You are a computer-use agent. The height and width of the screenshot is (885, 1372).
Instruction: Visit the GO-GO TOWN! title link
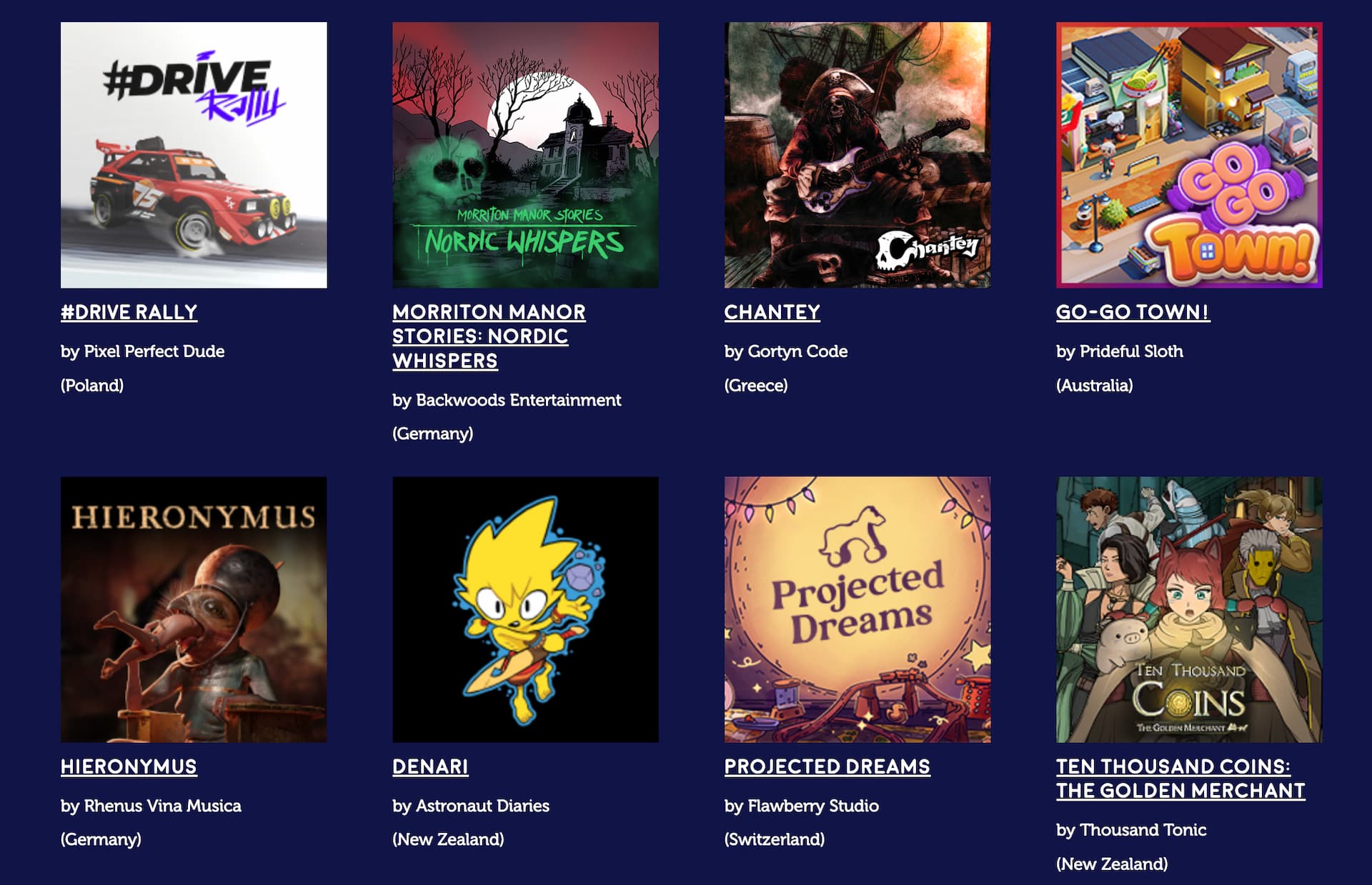(1133, 312)
